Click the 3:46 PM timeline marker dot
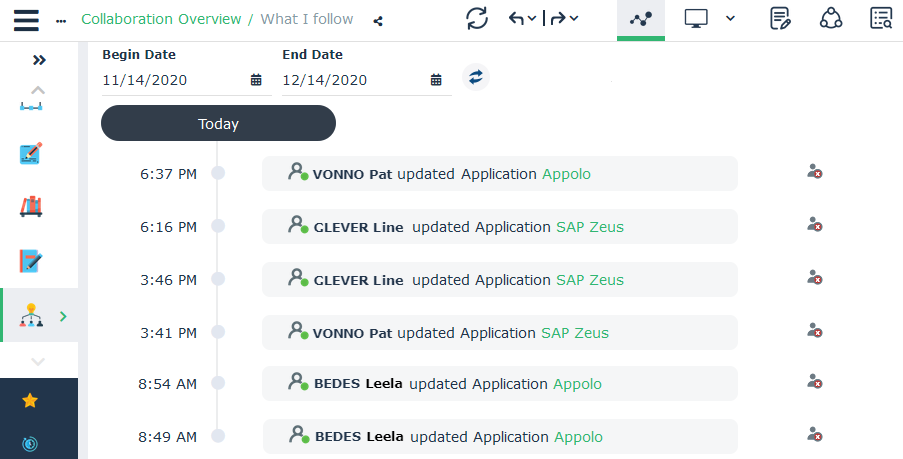Image resolution: width=903 pixels, height=459 pixels. coord(218,280)
